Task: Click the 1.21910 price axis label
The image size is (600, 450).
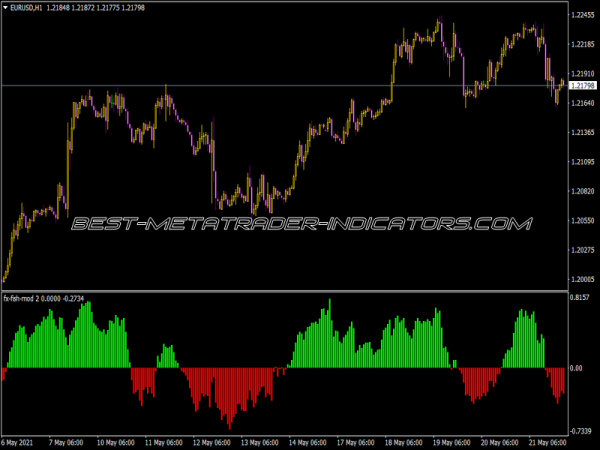Action: (582, 73)
